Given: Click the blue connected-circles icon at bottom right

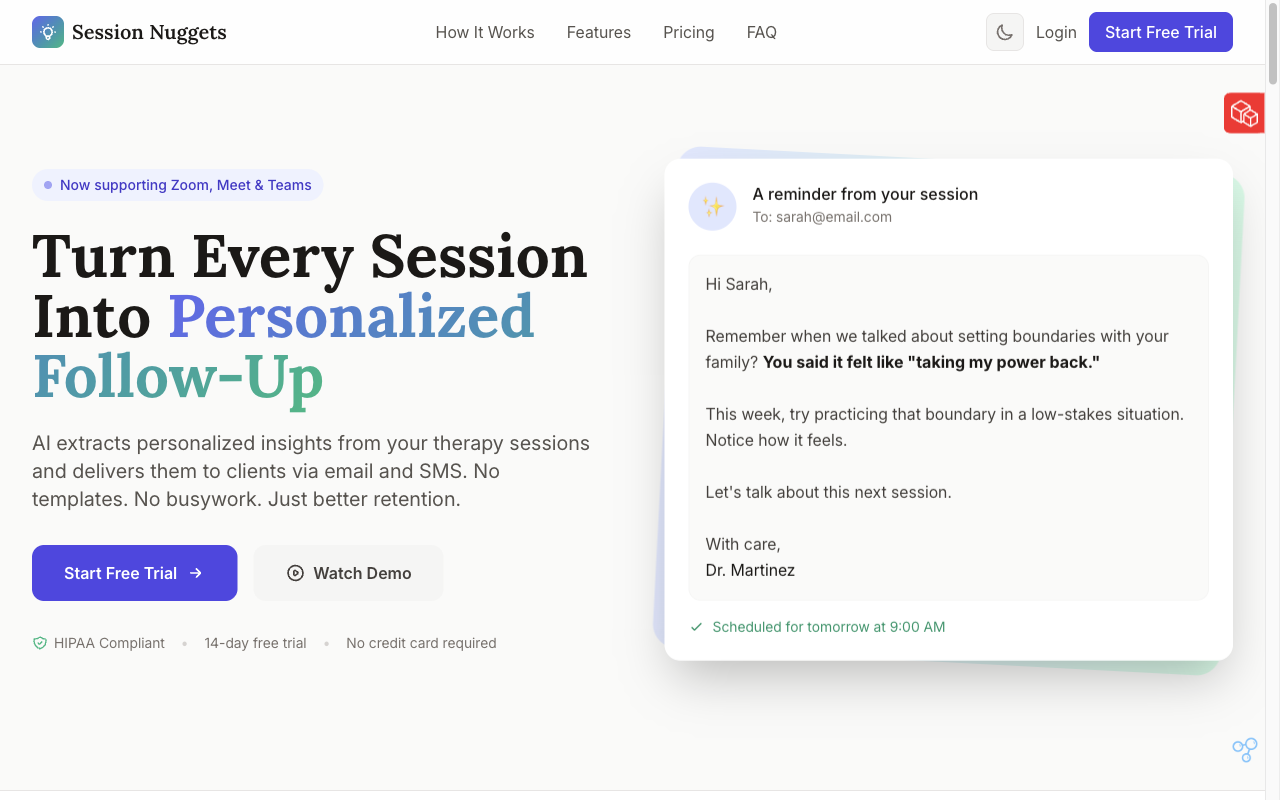Looking at the screenshot, I should pos(1244,749).
